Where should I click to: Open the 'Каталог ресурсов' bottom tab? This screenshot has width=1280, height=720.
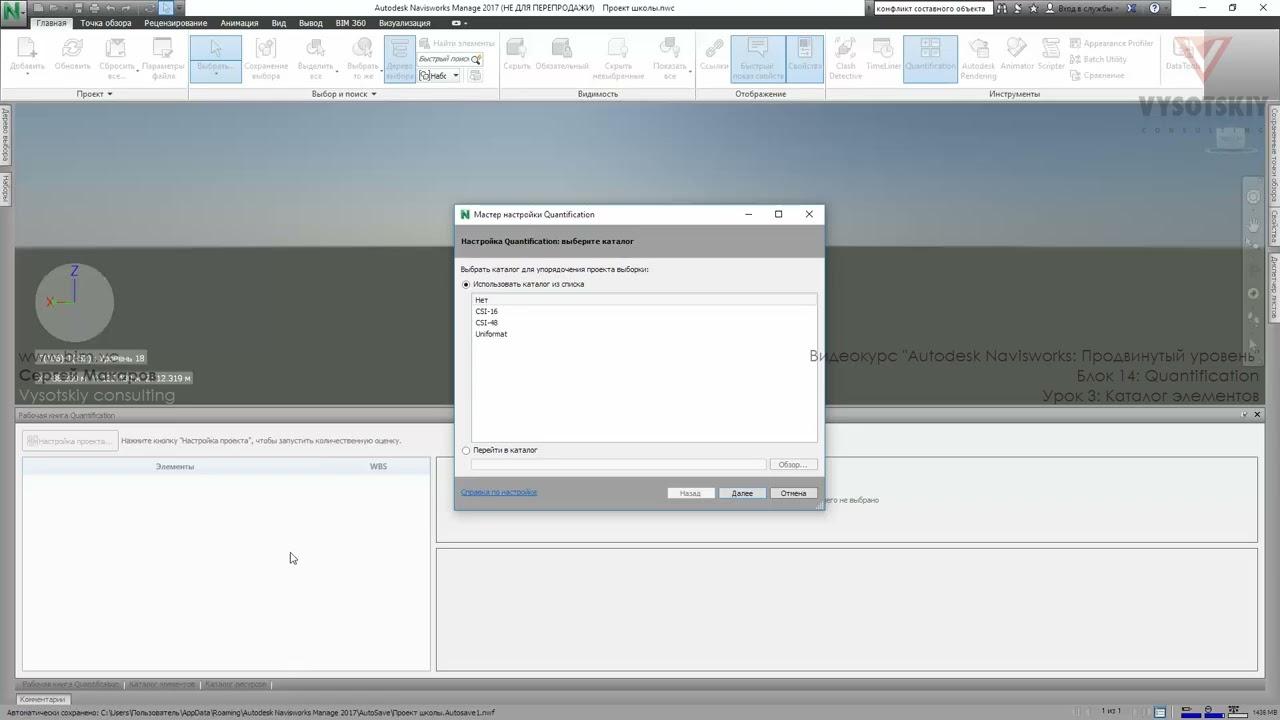(235, 685)
